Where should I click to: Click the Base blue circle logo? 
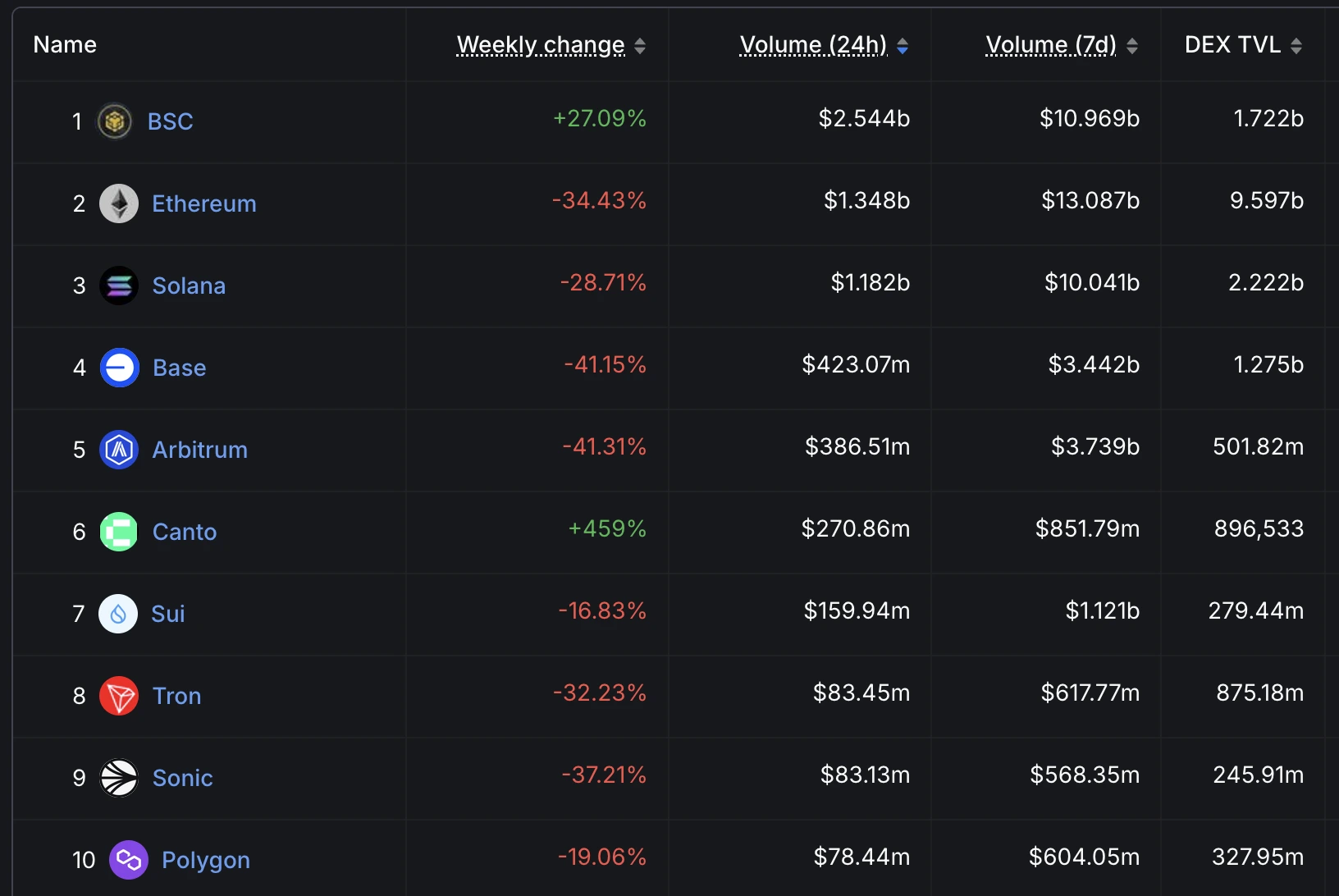(x=120, y=368)
